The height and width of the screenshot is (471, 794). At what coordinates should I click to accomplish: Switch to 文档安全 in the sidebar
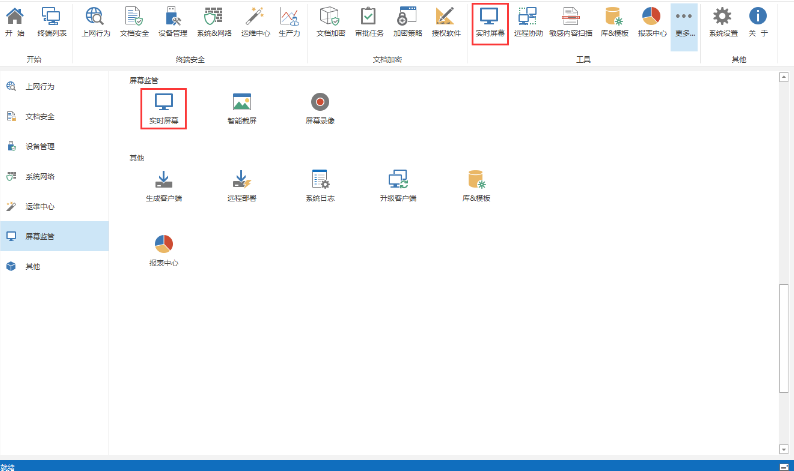(x=40, y=116)
